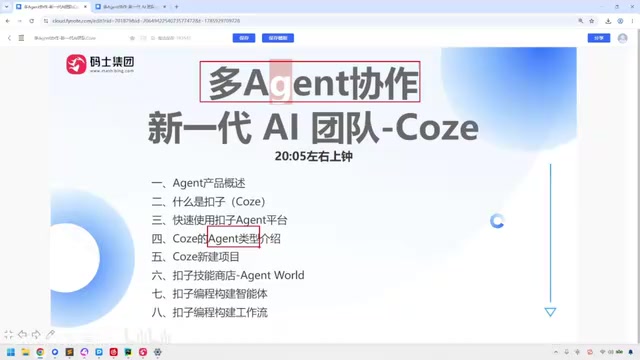Open the Windows Start menu
The image size is (640, 360).
click(11, 352)
